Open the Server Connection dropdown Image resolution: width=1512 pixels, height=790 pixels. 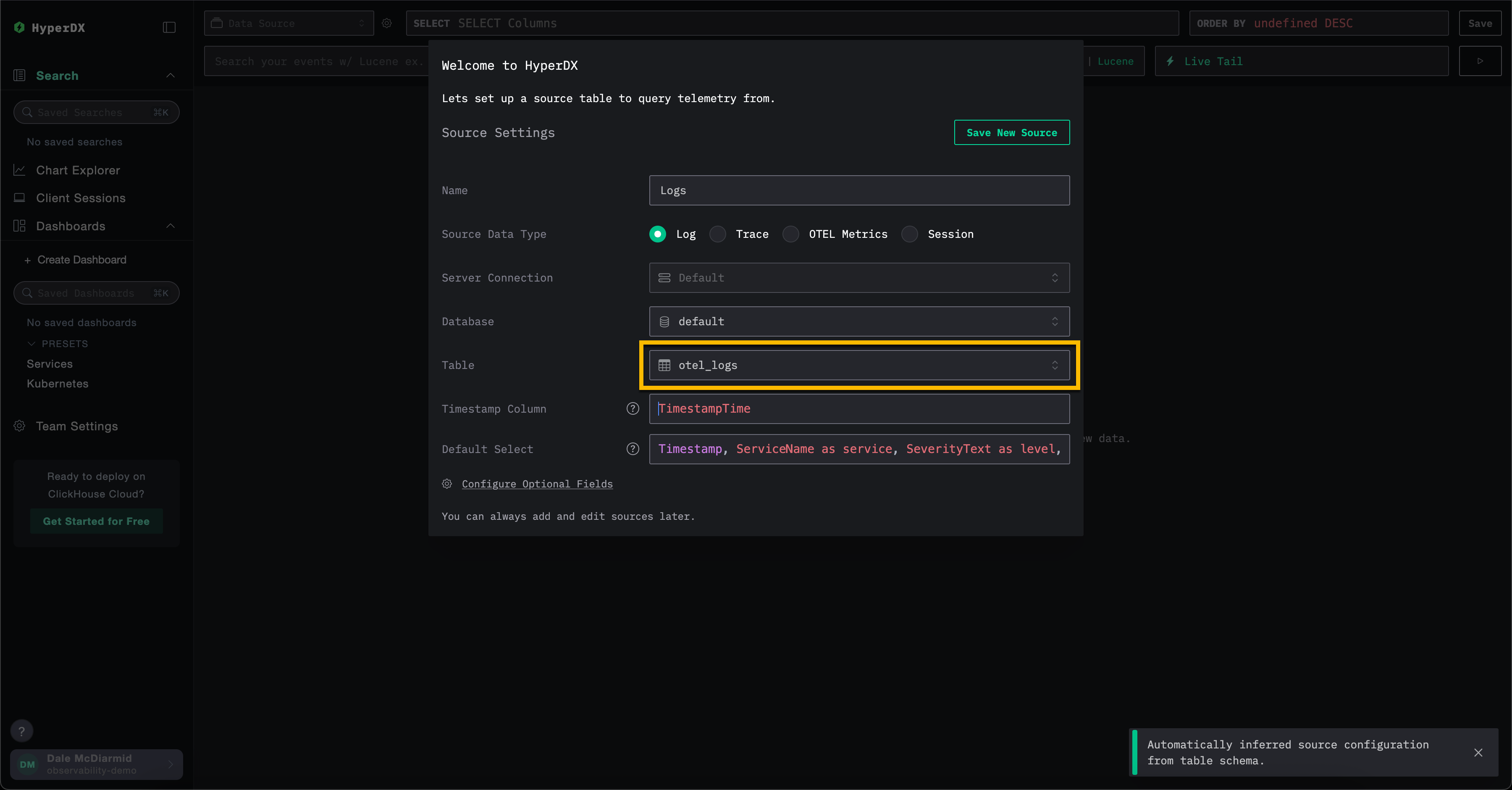pyautogui.click(x=859, y=278)
